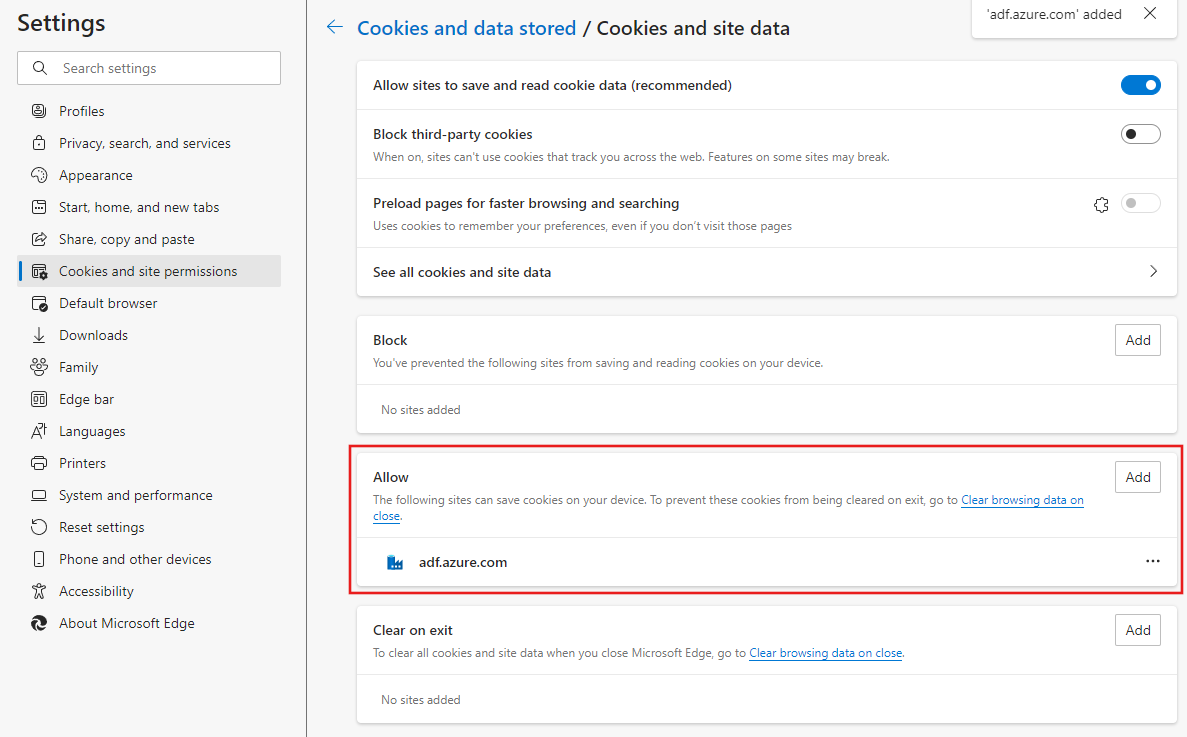Image resolution: width=1187 pixels, height=737 pixels.
Task: Click the back arrow icon beside Cookies and data stored
Action: pyautogui.click(x=335, y=28)
